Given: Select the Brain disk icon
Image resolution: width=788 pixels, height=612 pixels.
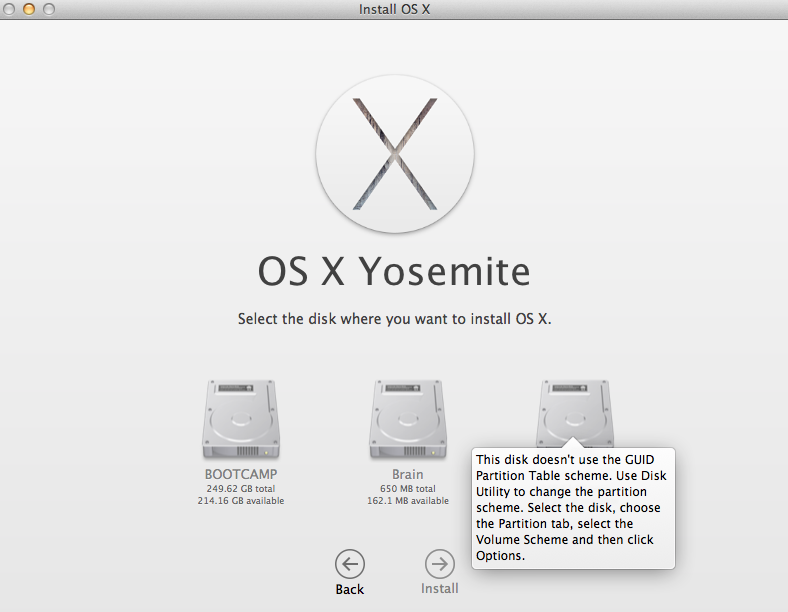Looking at the screenshot, I should pyautogui.click(x=408, y=419).
